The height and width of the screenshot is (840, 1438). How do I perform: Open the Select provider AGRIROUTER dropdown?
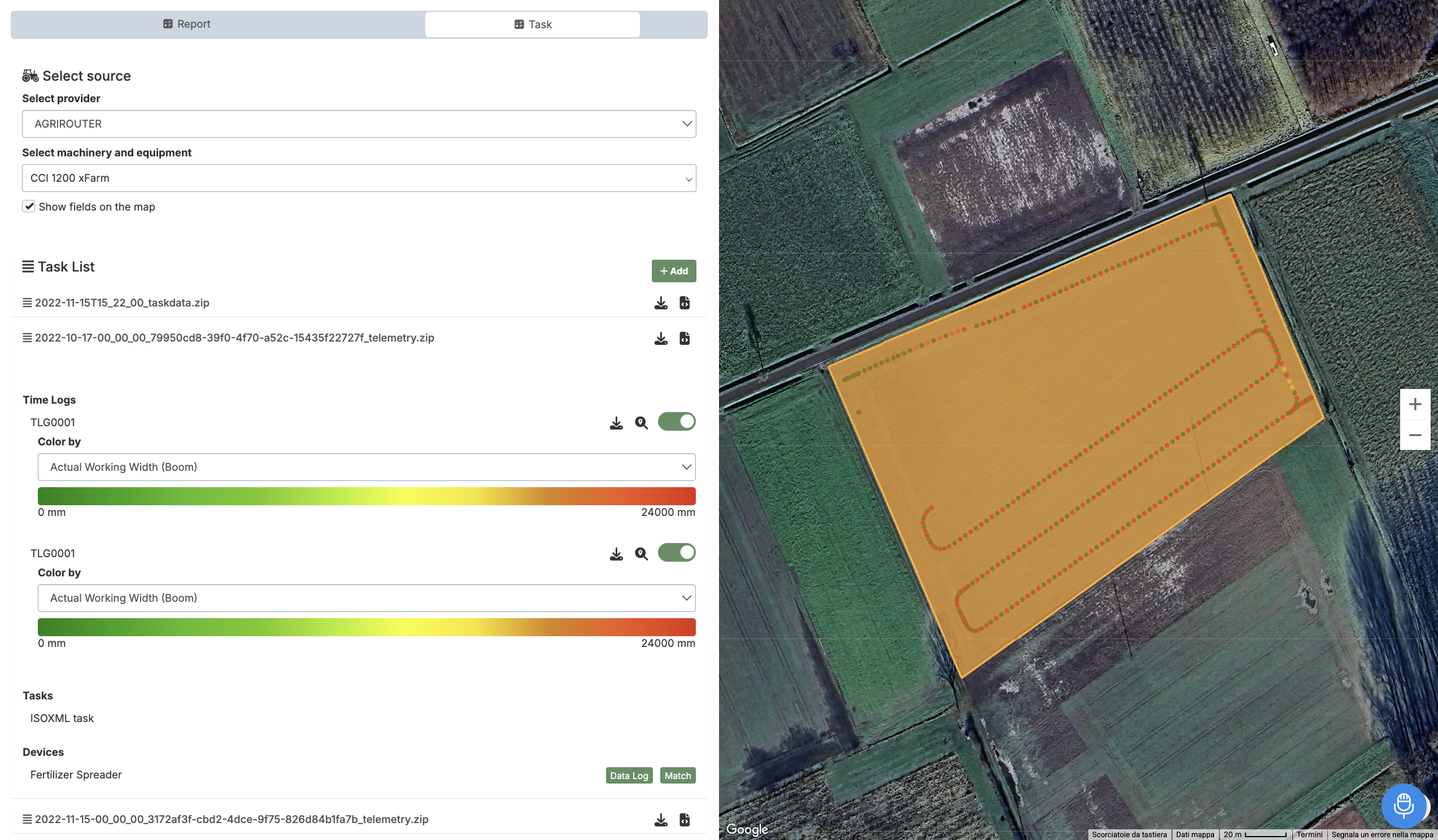(359, 124)
